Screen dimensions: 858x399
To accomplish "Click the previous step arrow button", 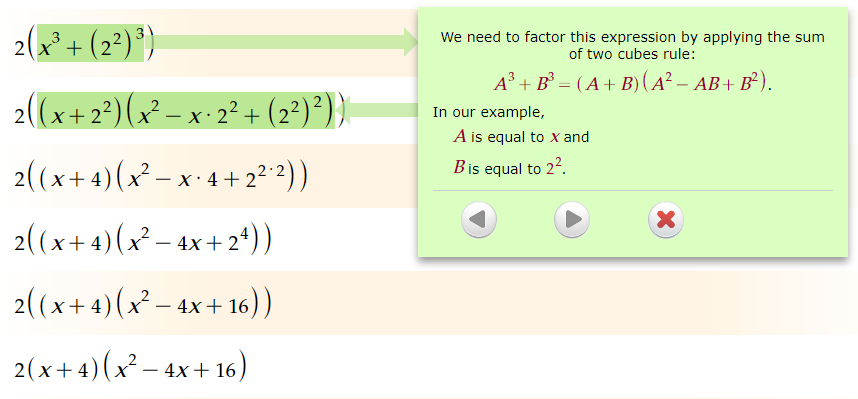I will 479,220.
